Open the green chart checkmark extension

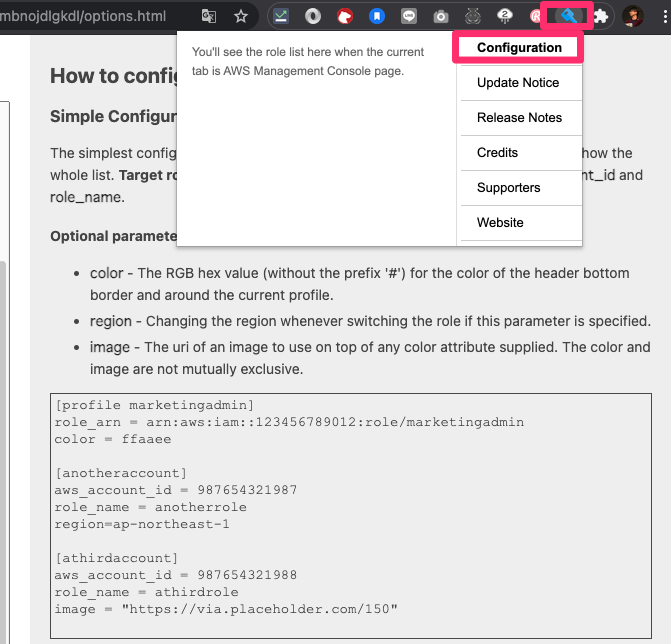(281, 16)
